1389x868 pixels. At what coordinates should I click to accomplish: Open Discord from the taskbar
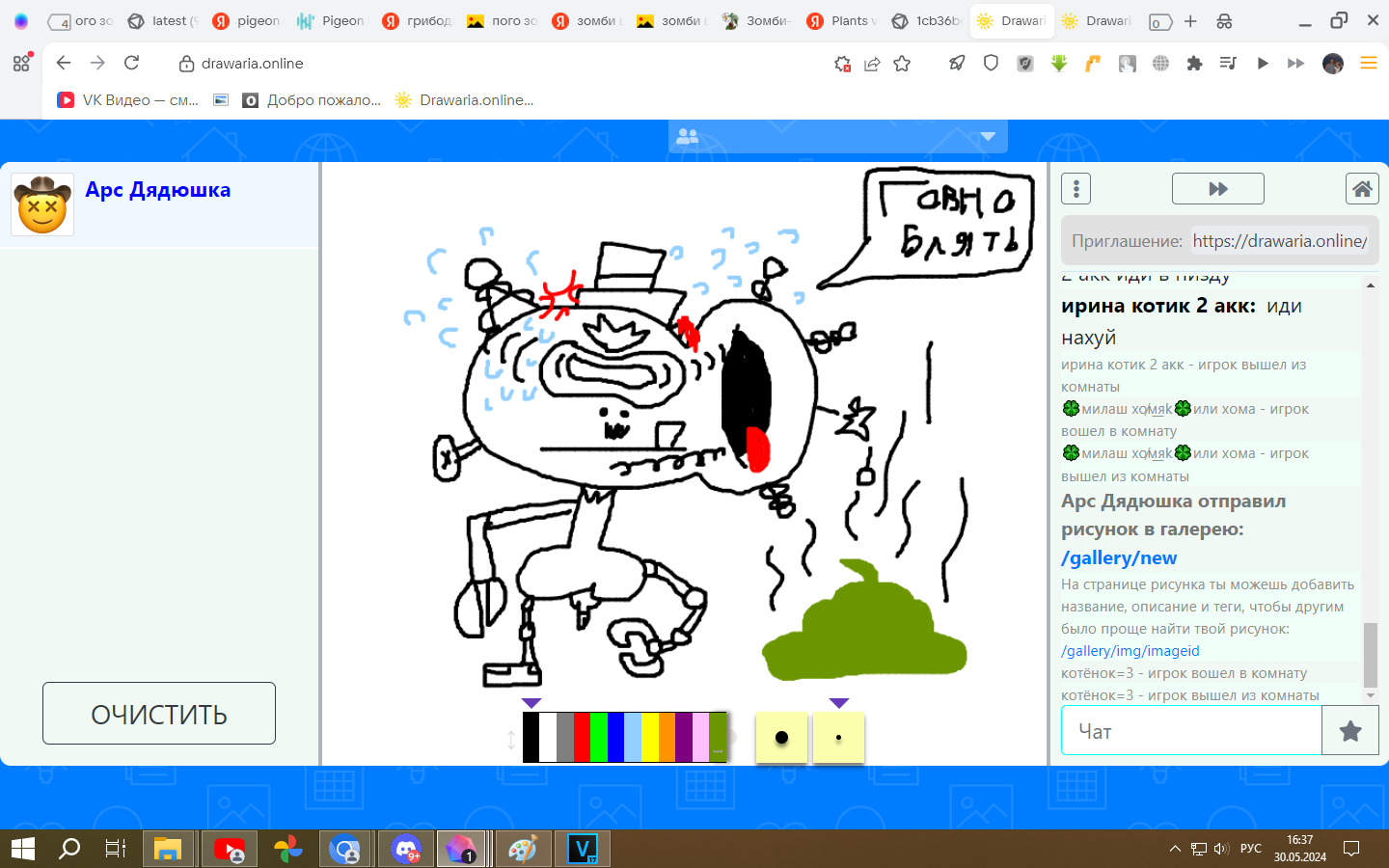pyautogui.click(x=405, y=849)
